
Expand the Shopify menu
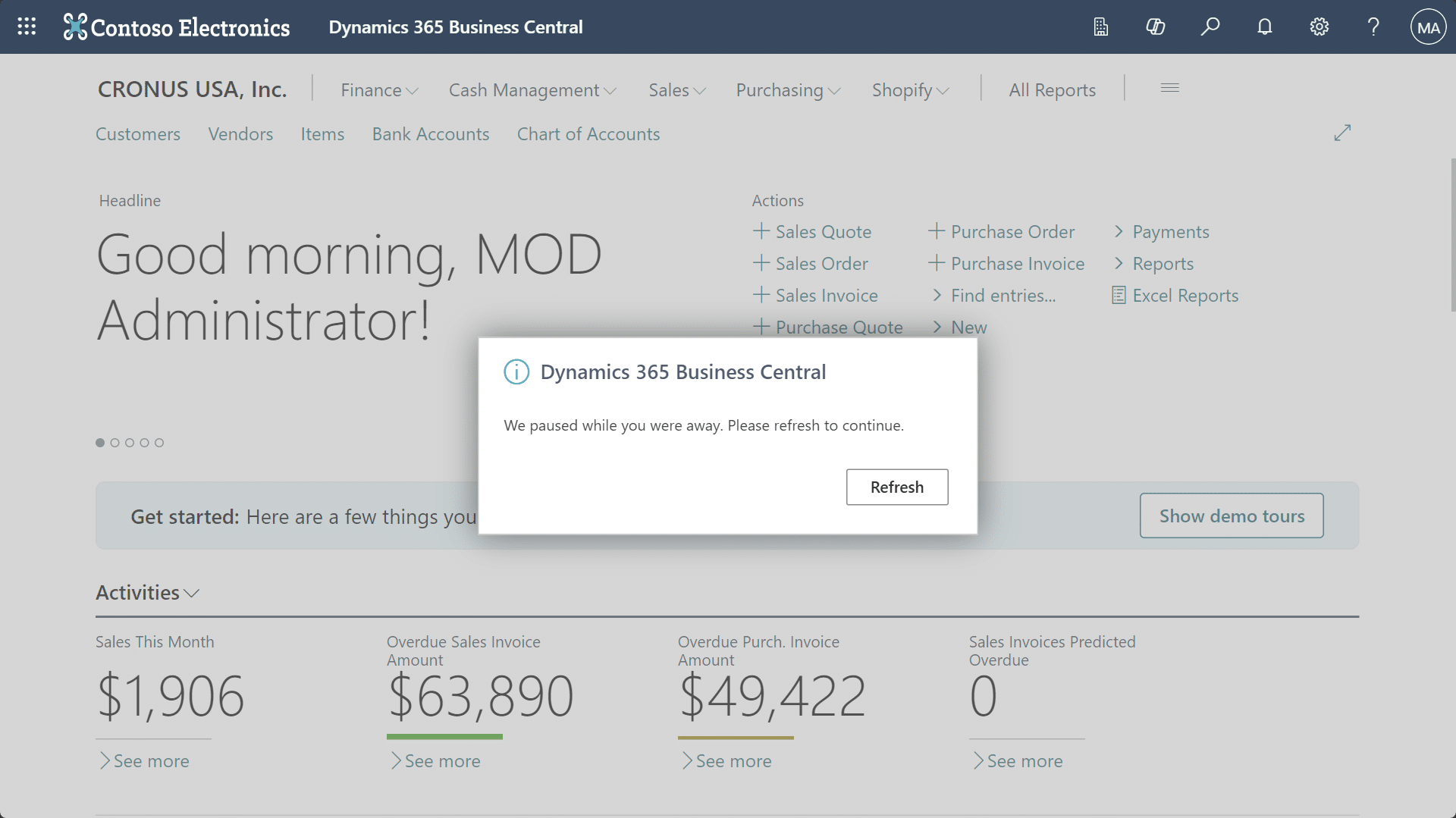point(910,90)
